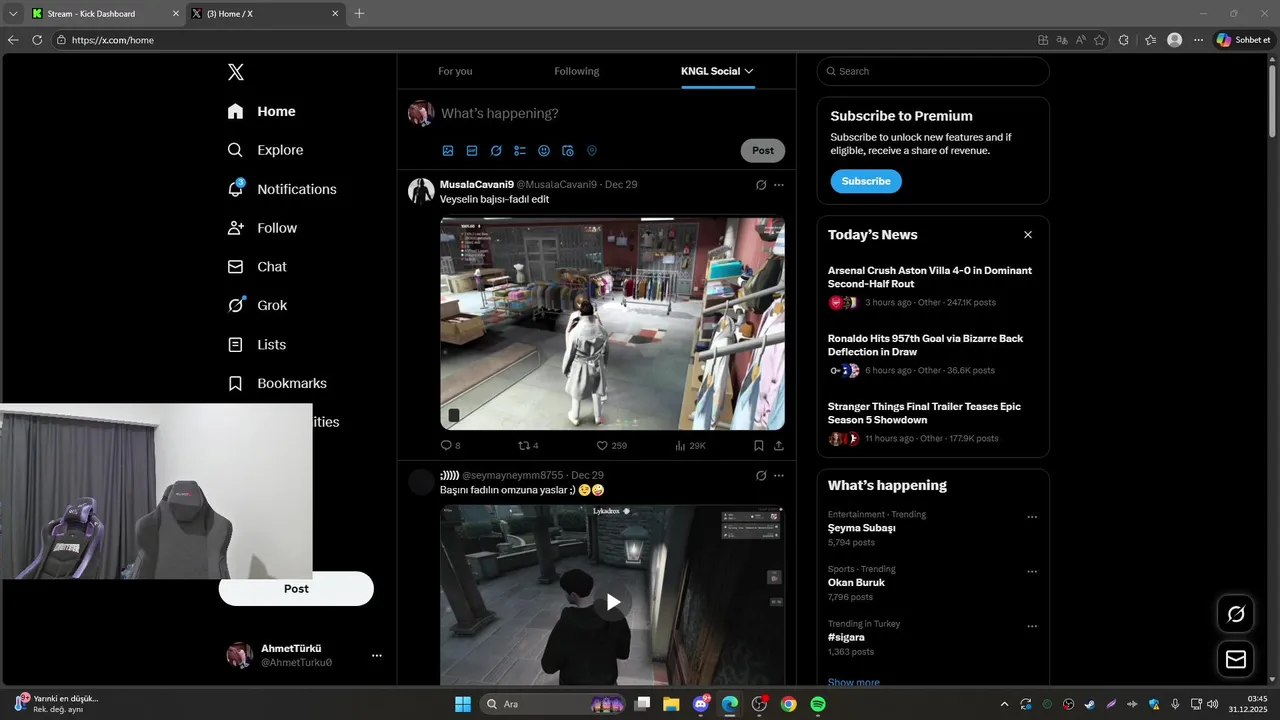Click the gray Post button in the composer

[x=763, y=150]
